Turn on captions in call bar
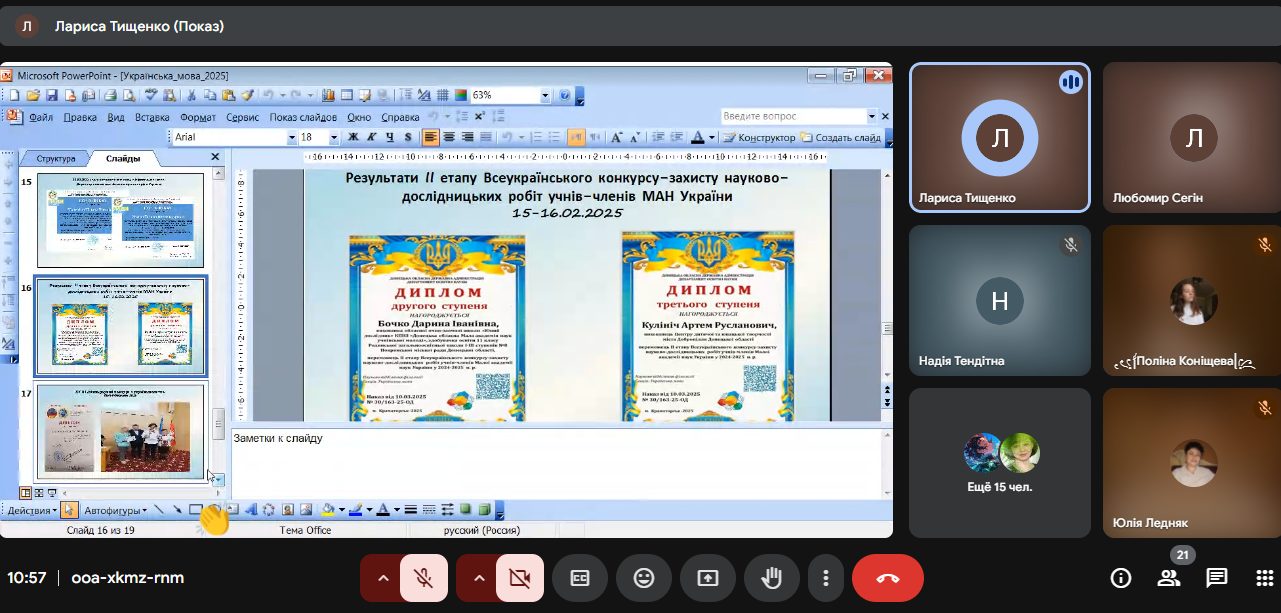1281x613 pixels. pos(580,578)
